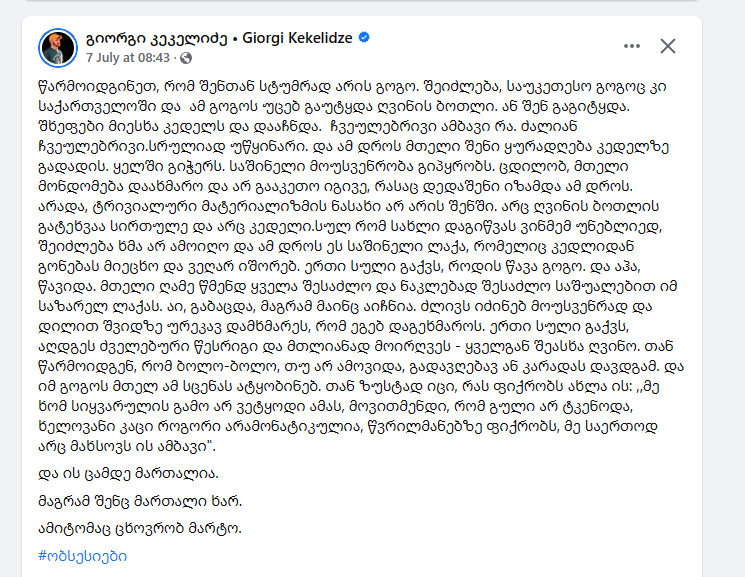Click the public audience globe icon
Screen dimensions: 745x577
[x=187, y=55]
